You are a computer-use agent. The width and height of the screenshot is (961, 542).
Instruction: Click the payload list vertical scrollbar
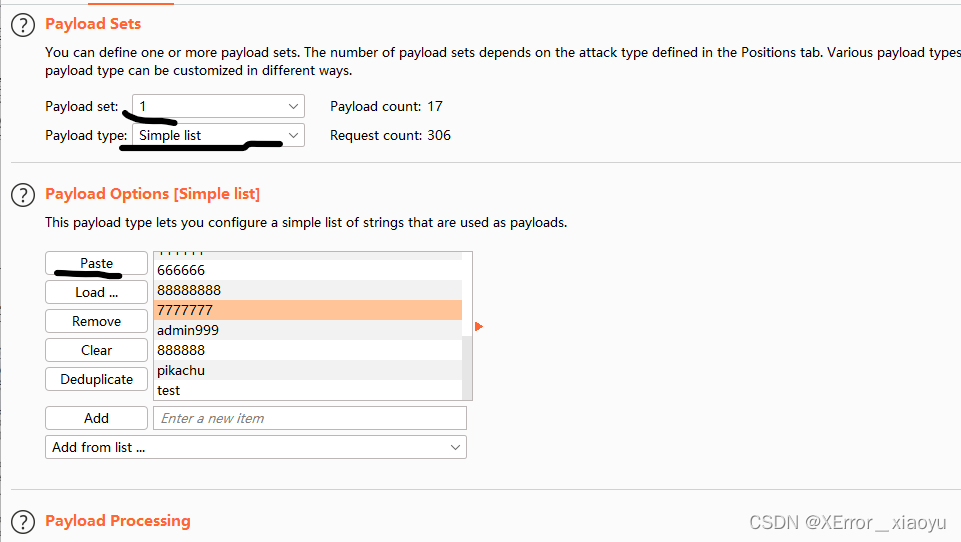467,360
